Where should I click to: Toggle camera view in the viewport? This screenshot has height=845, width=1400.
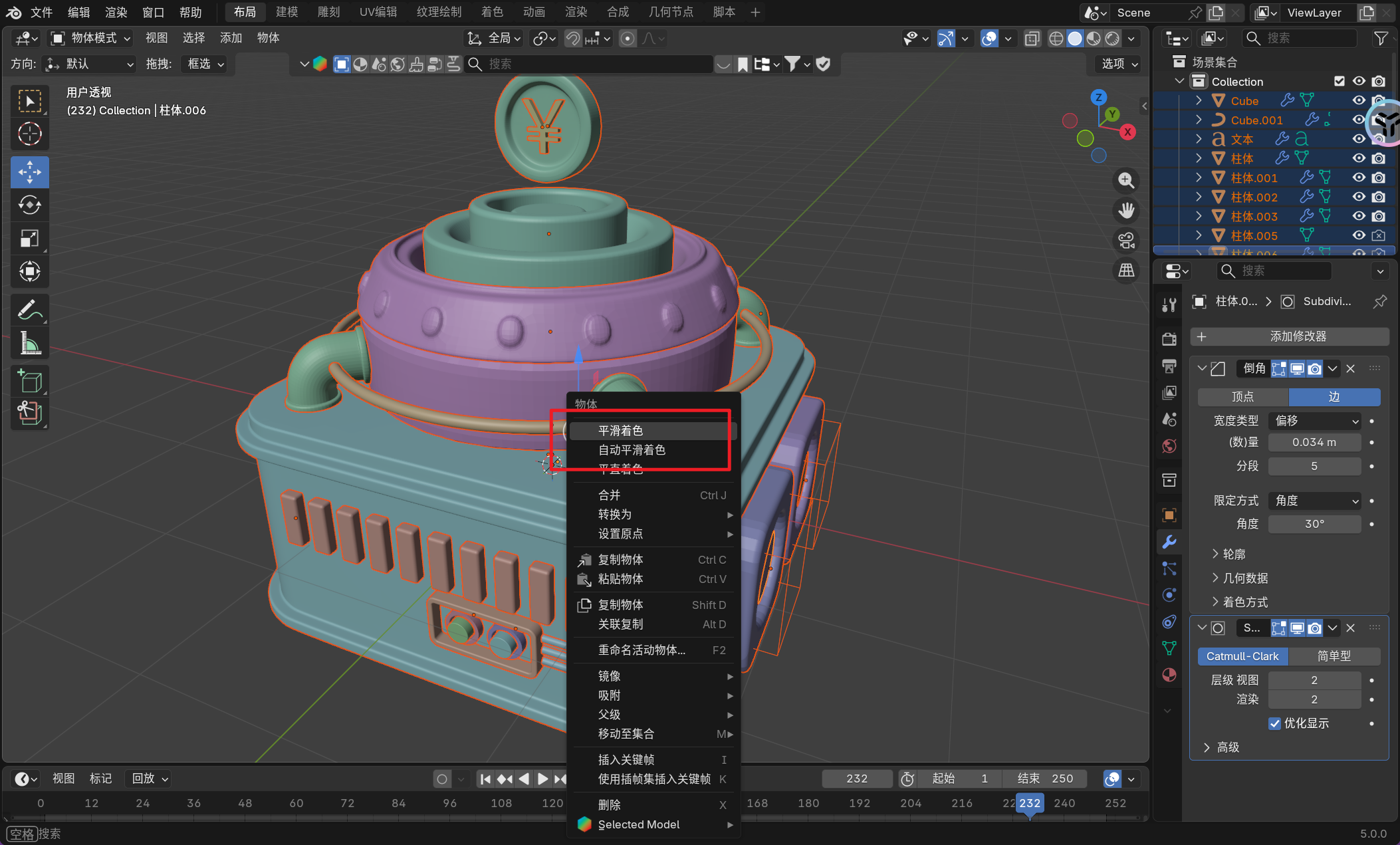(1126, 241)
